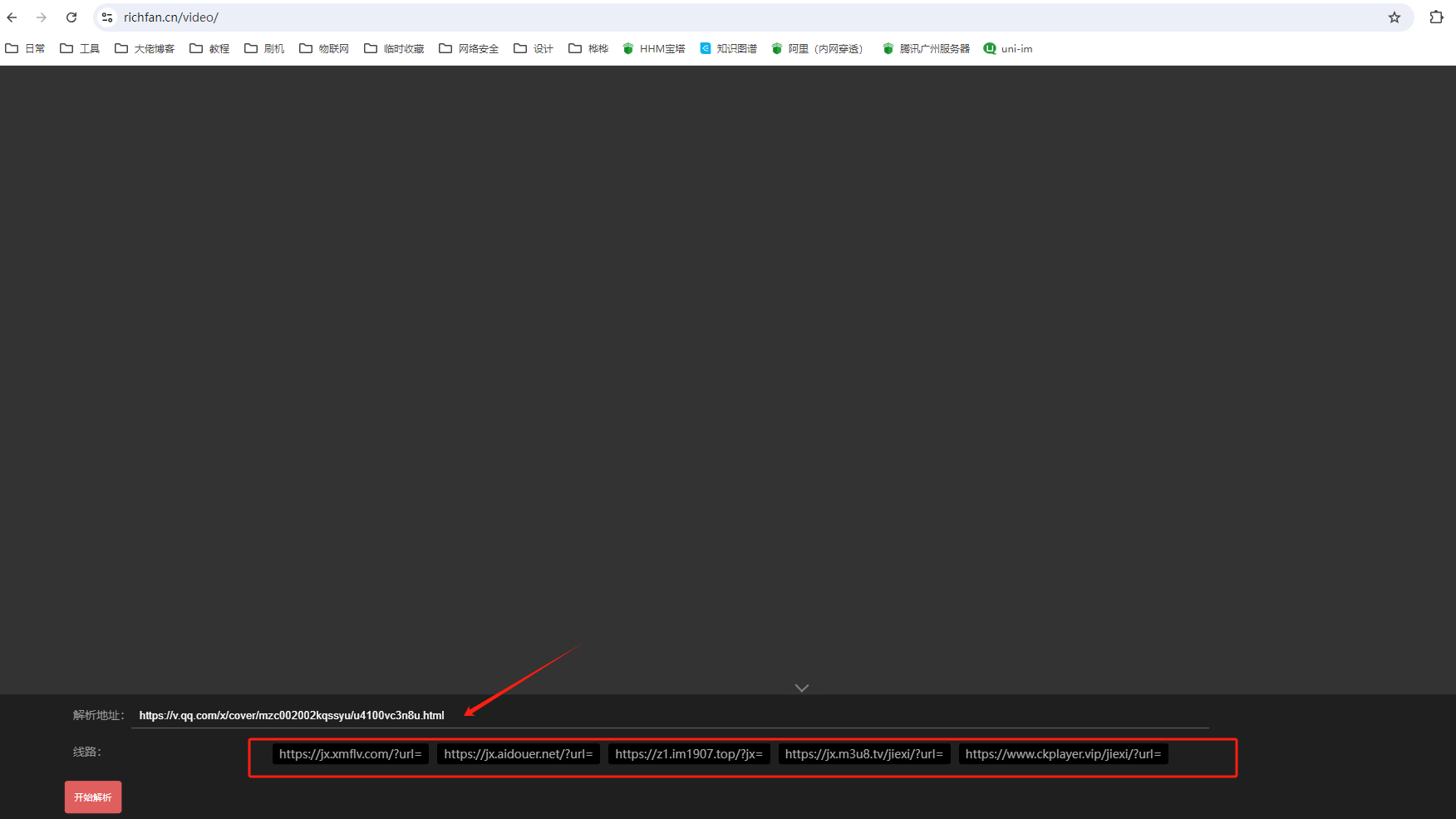Open the 网络安全 bookmark folder

[469, 49]
